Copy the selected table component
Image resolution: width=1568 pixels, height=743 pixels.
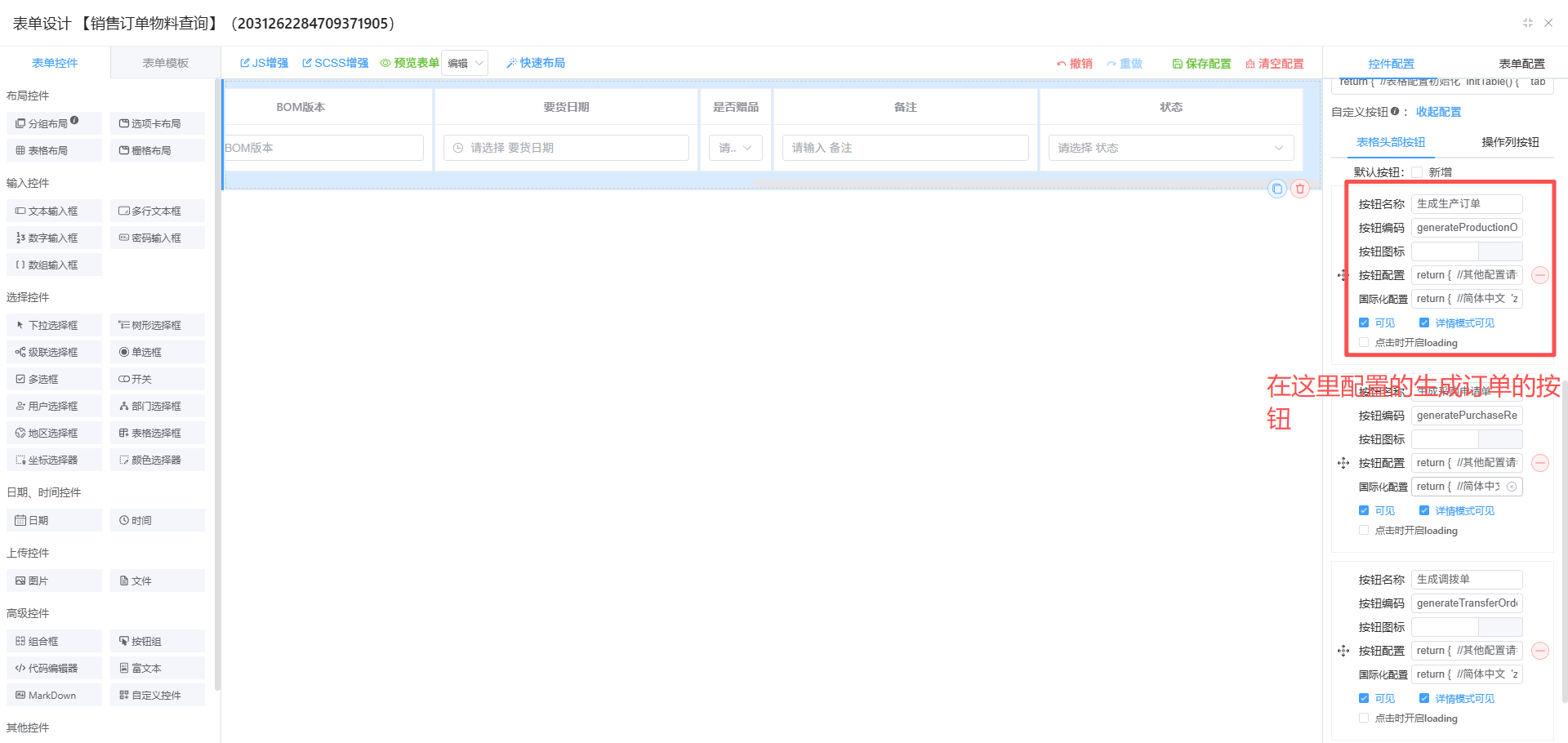coord(1276,189)
